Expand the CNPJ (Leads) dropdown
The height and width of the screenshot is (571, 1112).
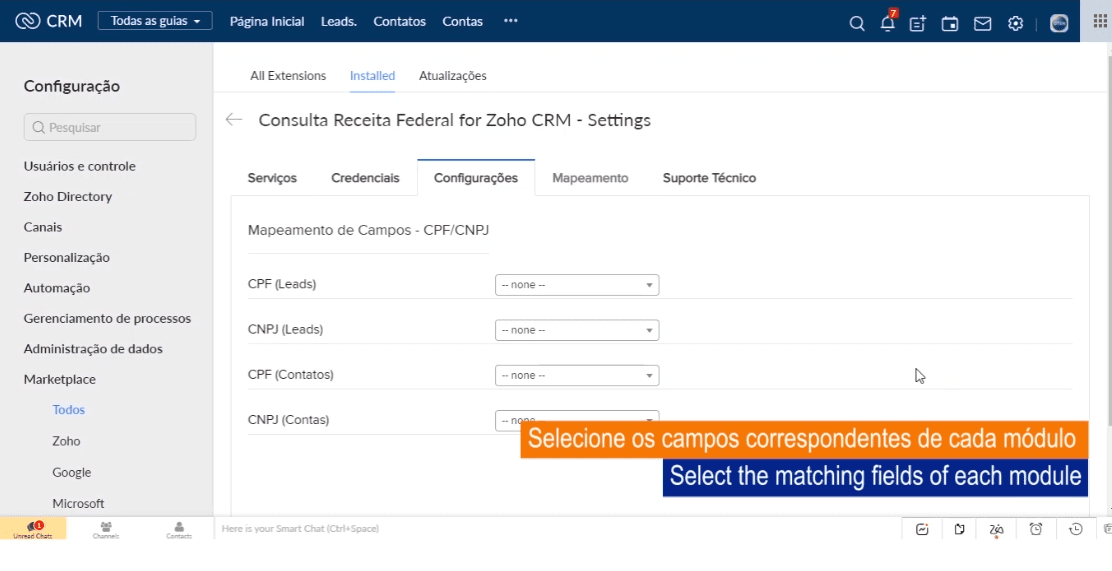(577, 330)
